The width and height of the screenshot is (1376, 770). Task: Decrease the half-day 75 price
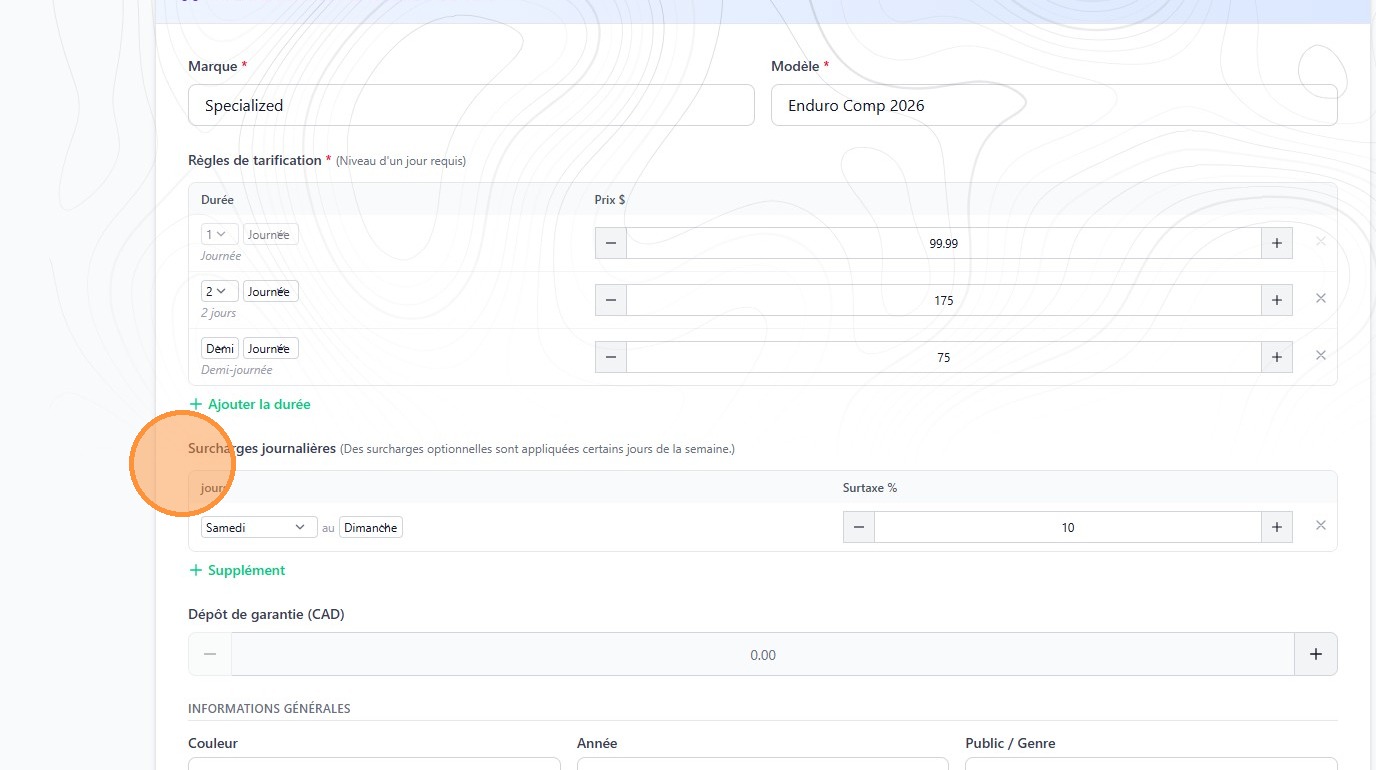point(611,357)
